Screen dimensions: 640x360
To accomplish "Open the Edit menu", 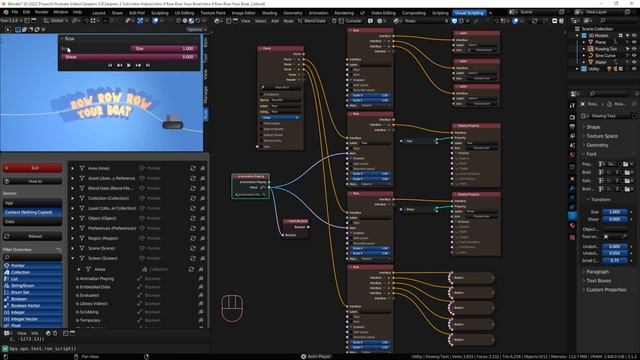I will (x=27, y=12).
